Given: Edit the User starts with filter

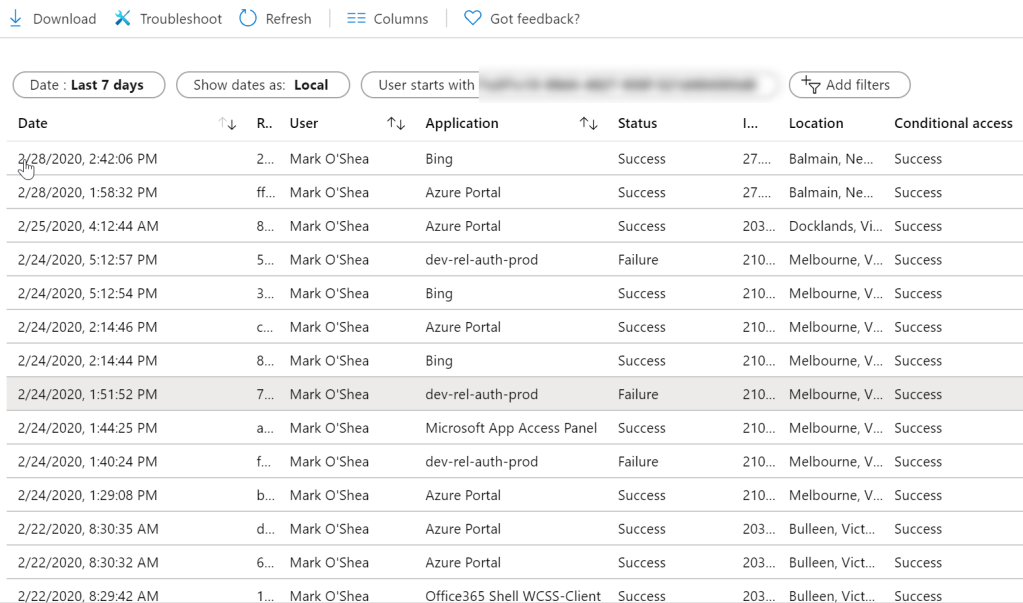Looking at the screenshot, I should click(x=570, y=85).
